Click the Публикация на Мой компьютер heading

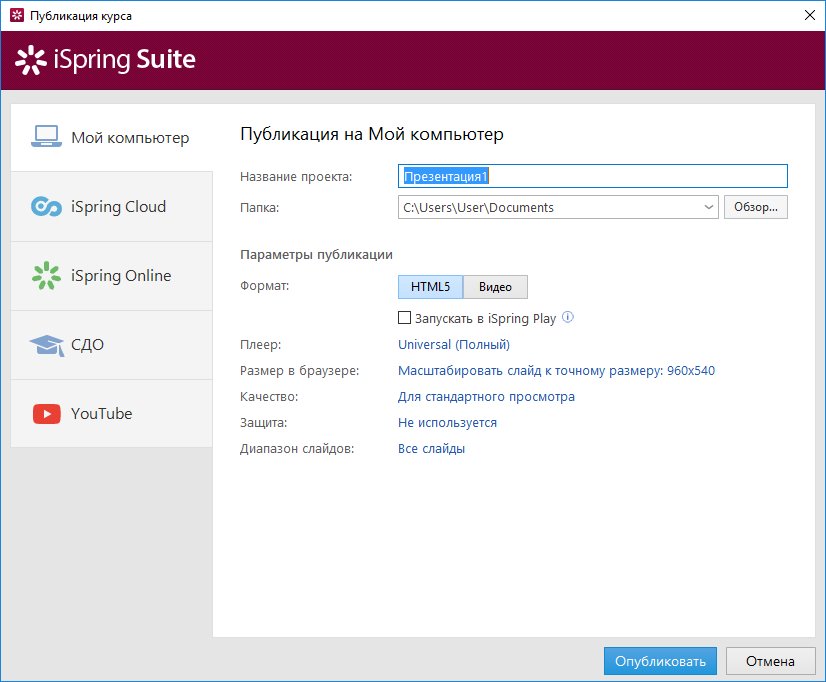[x=372, y=134]
